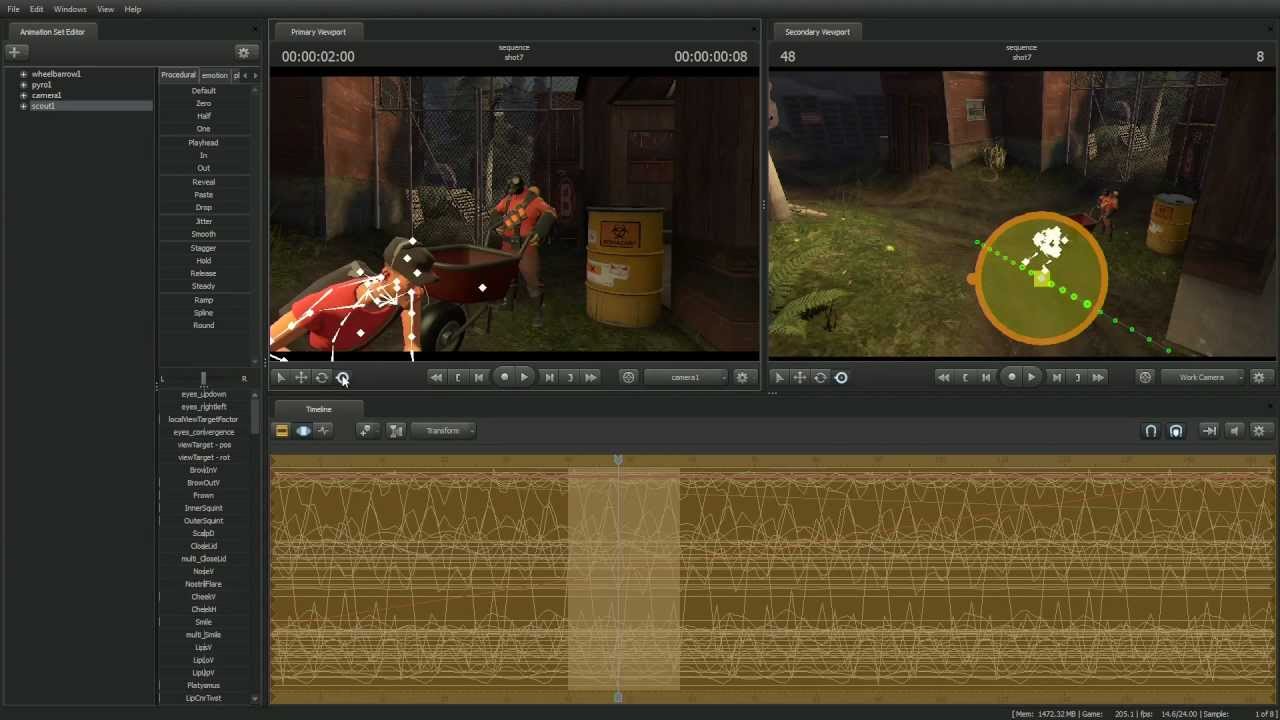
Task: Select the Procedural presets tab
Action: (179, 75)
